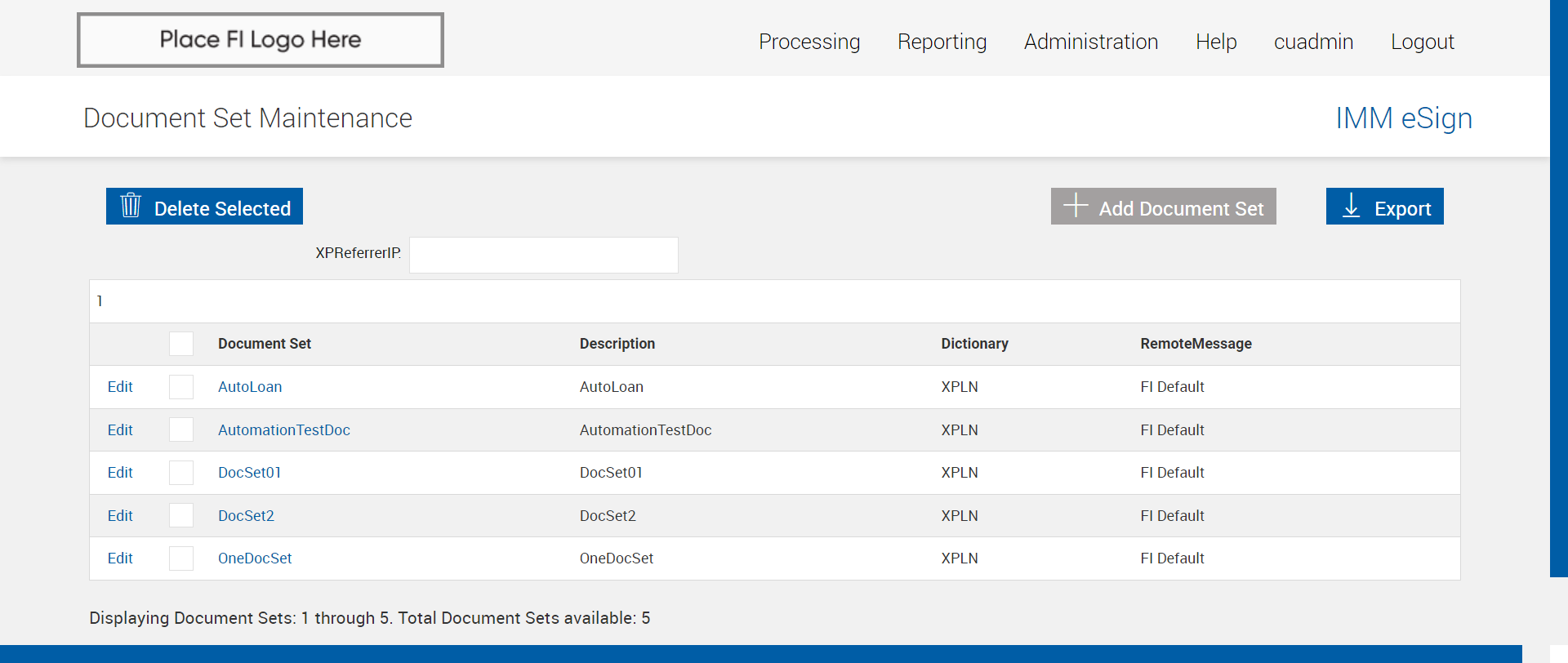
Task: Click the Place FI Logo Here image
Action: click(261, 40)
